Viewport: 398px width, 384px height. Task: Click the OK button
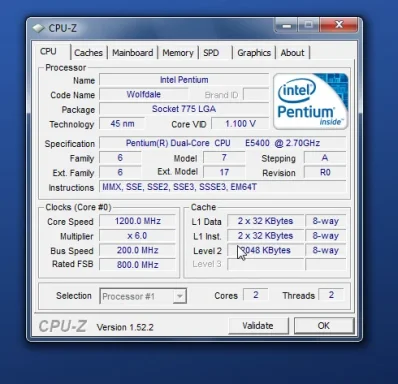324,326
